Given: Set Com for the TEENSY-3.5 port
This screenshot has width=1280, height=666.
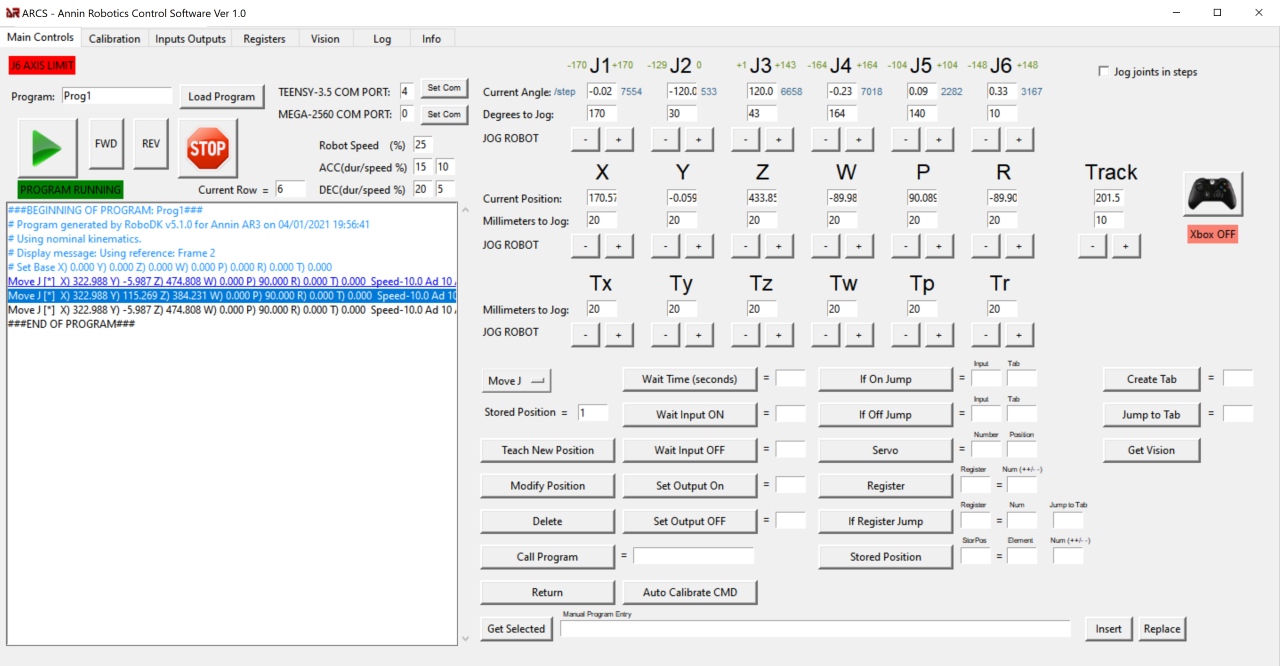Looking at the screenshot, I should (444, 88).
